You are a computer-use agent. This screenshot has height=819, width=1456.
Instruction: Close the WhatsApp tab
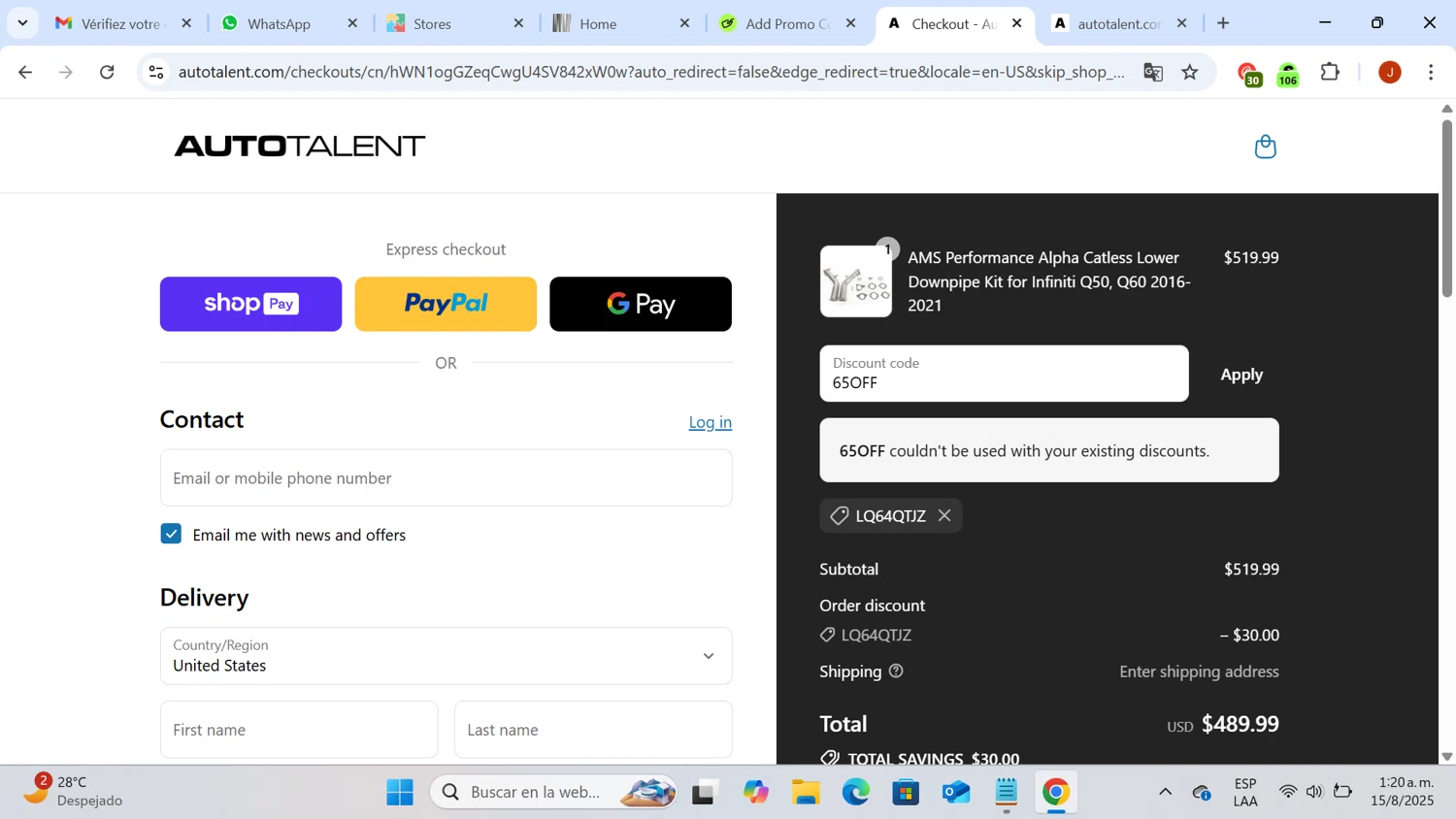pyautogui.click(x=352, y=23)
